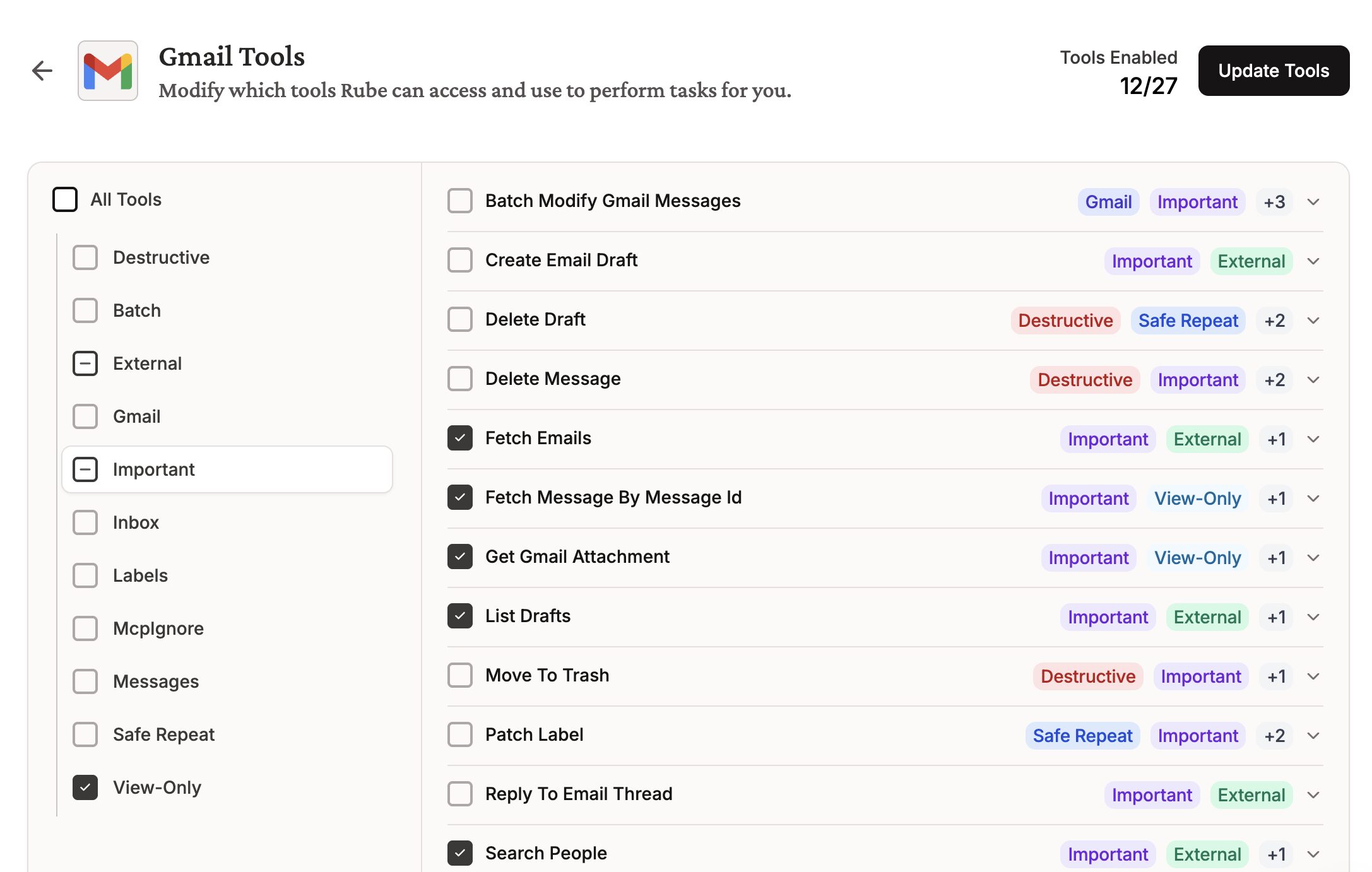Enable the Move To Trash checkbox
This screenshot has width=1372, height=872.
coord(460,675)
